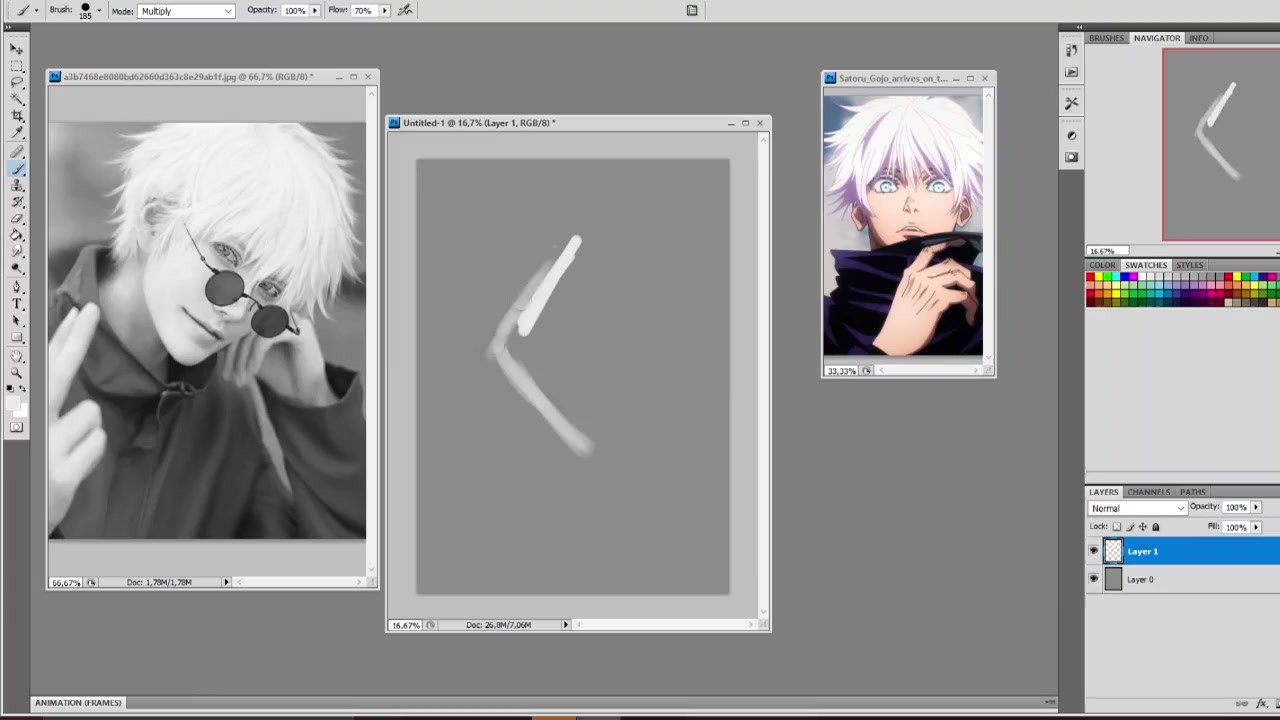Open Untitled-1 status bar info arrow

(x=565, y=625)
